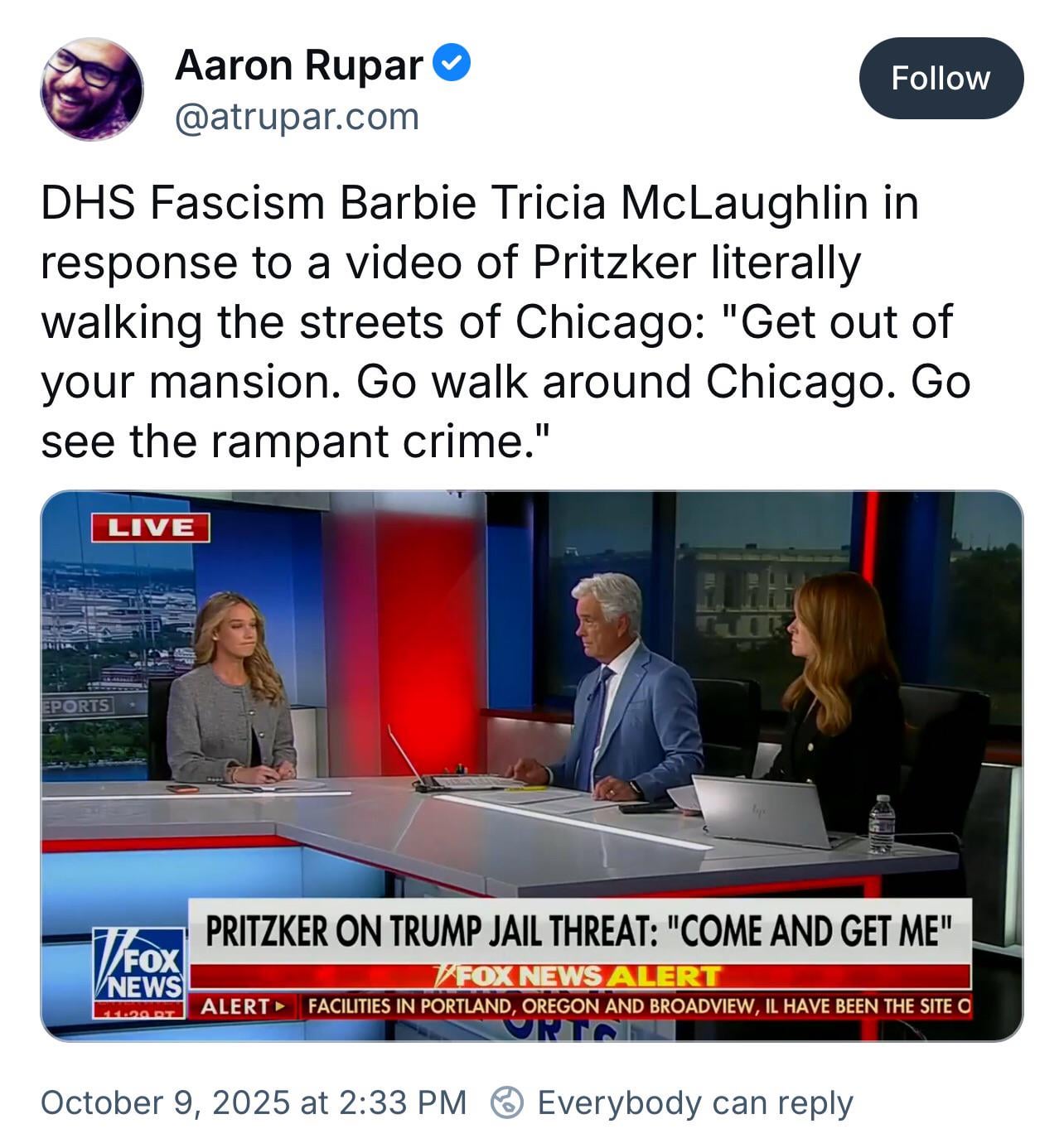The height and width of the screenshot is (1148, 1064).
Task: Play the embedded Fox News video
Action: 532,766
